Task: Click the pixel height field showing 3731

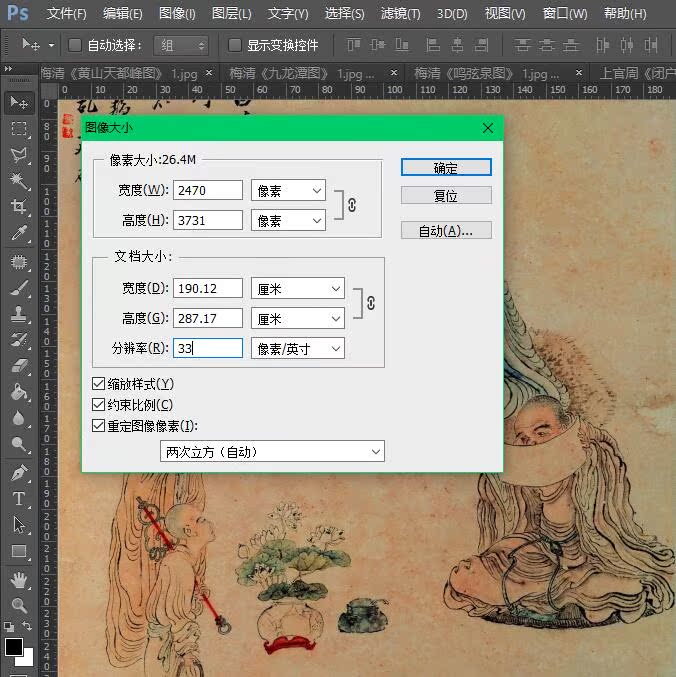Action: [x=208, y=221]
